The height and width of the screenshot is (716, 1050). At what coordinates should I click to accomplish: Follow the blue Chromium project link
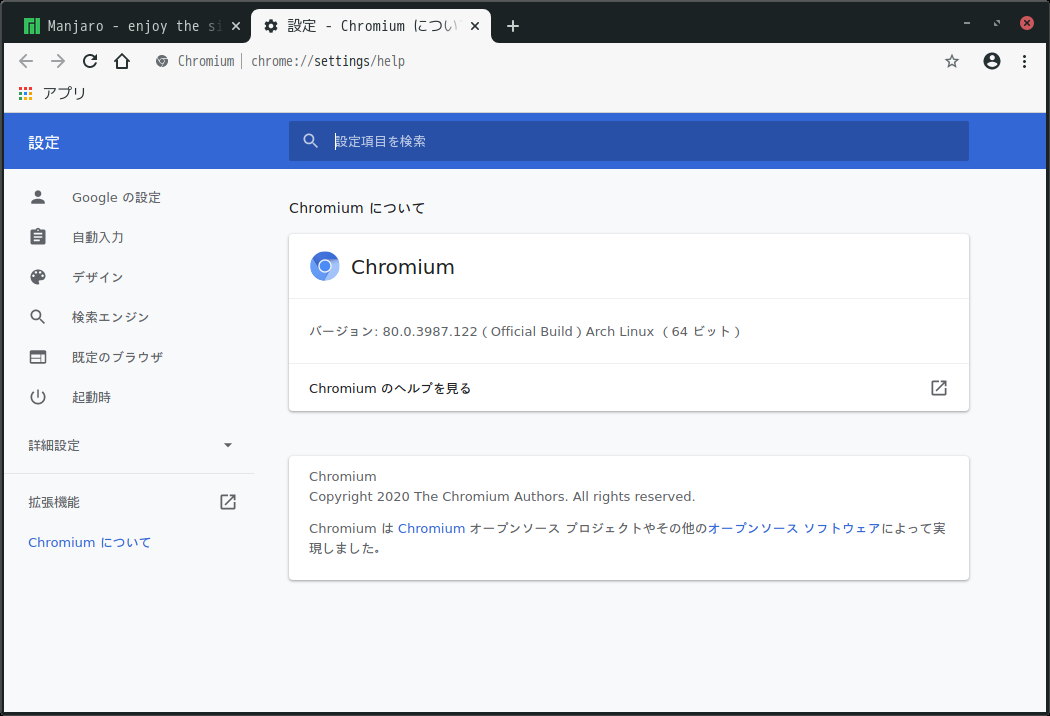(431, 528)
